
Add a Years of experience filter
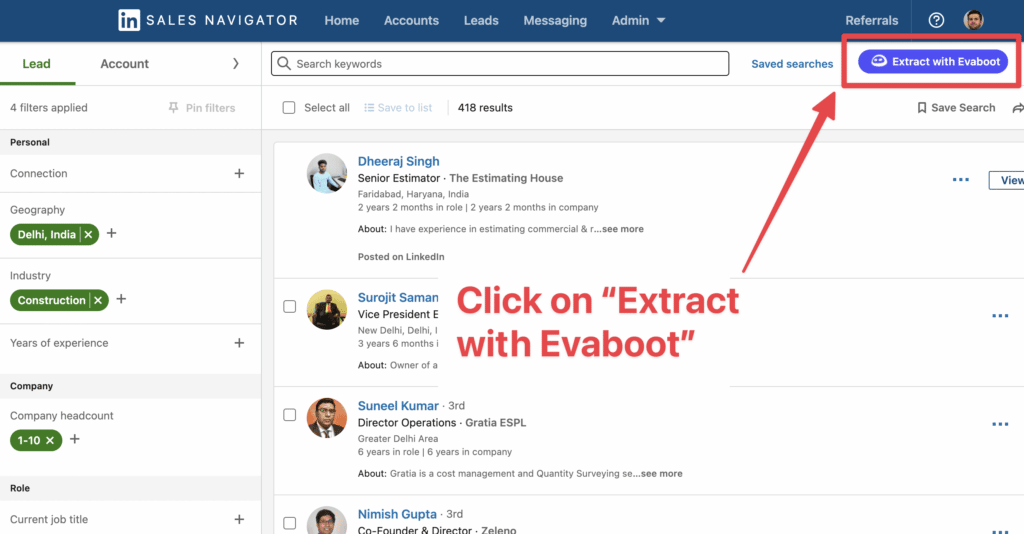tap(239, 343)
